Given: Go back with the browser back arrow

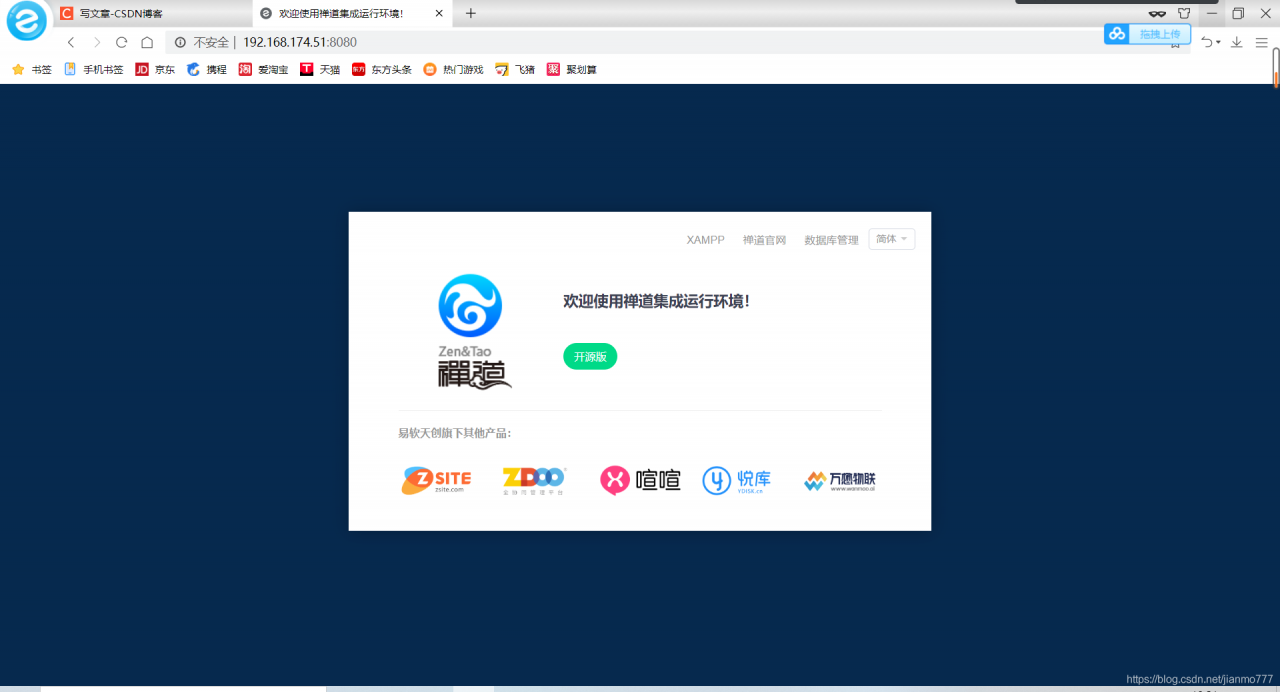Looking at the screenshot, I should [x=70, y=42].
